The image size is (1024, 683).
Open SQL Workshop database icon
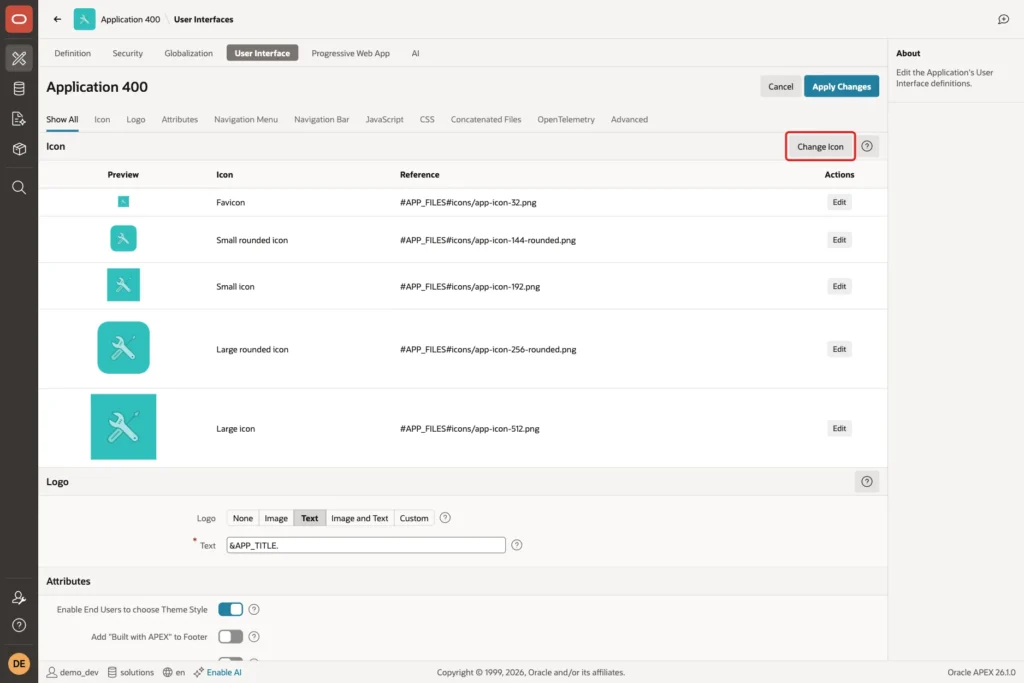19,88
